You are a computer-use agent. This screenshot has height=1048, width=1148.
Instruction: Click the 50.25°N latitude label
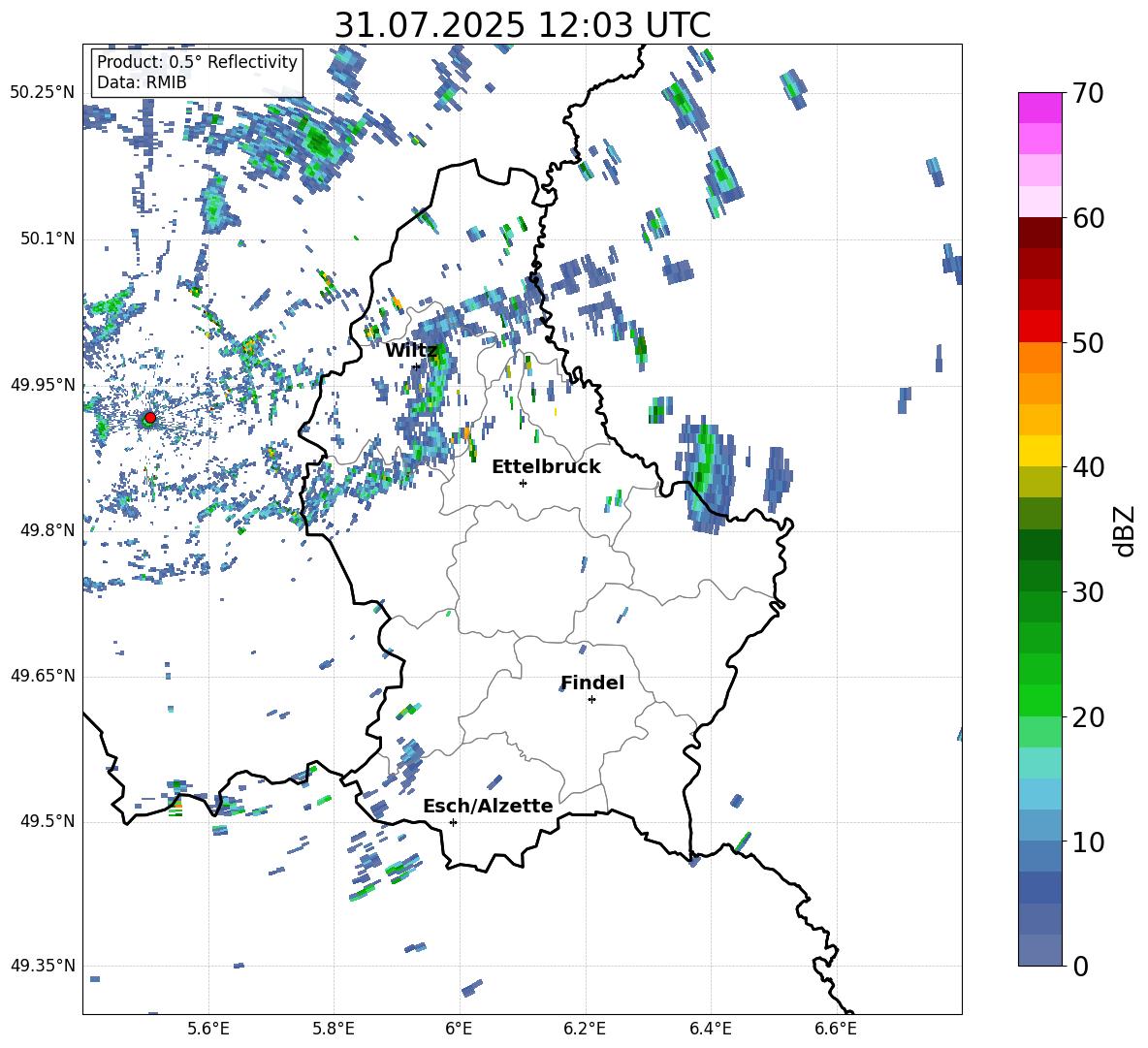[x=43, y=93]
